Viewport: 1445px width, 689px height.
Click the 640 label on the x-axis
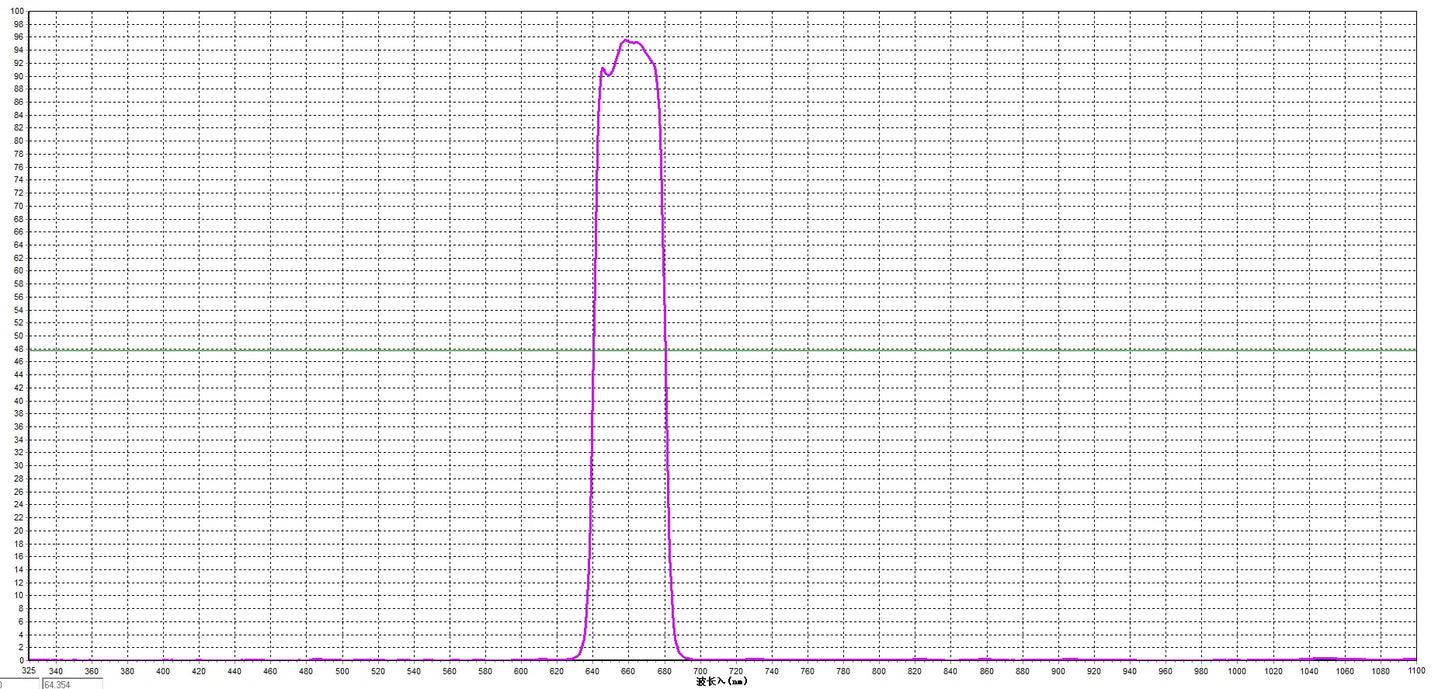coord(592,671)
